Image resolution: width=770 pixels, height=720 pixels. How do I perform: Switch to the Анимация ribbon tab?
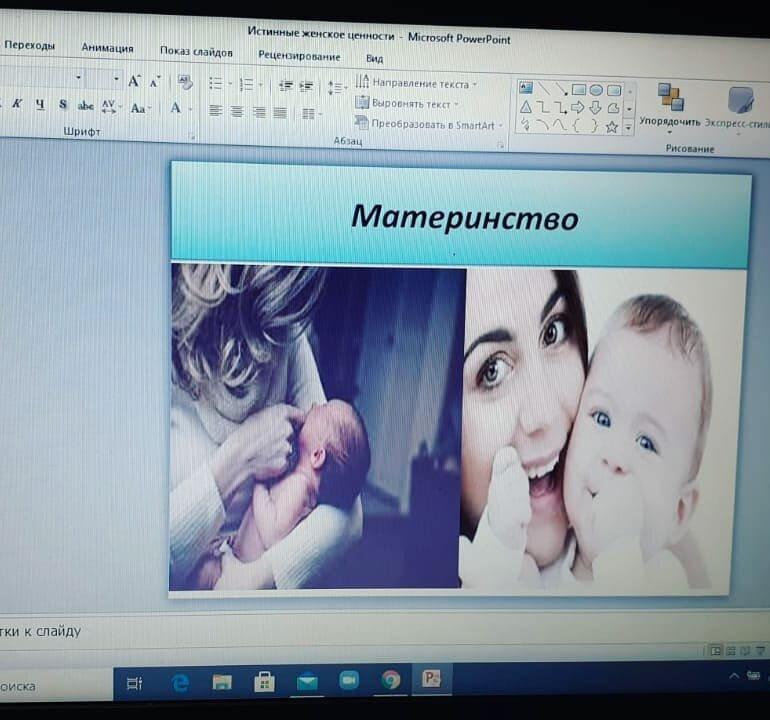107,47
